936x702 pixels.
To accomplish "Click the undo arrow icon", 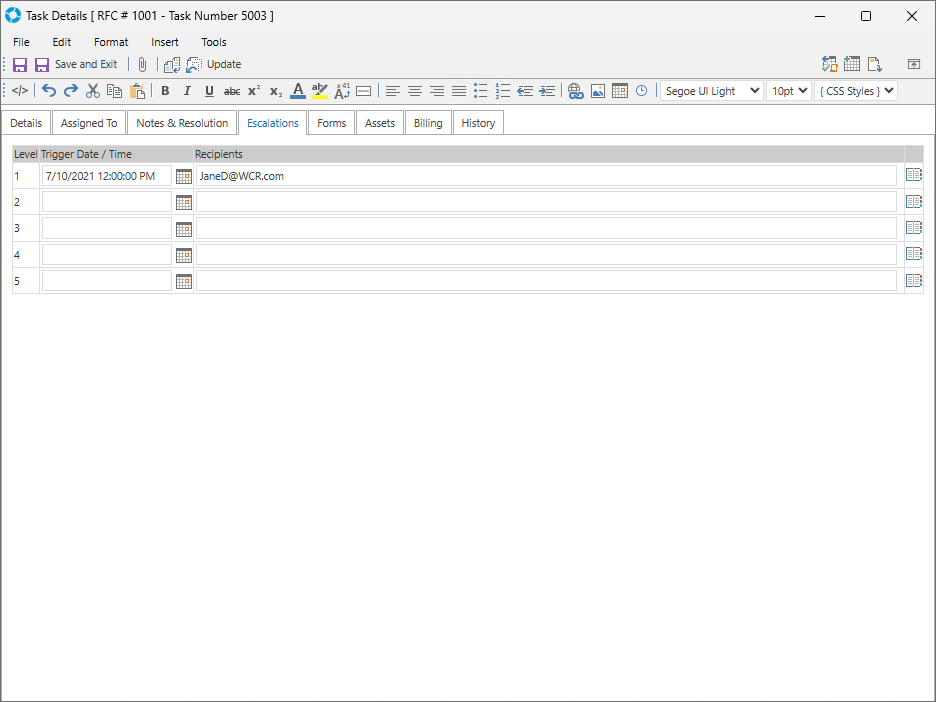I will [x=48, y=91].
